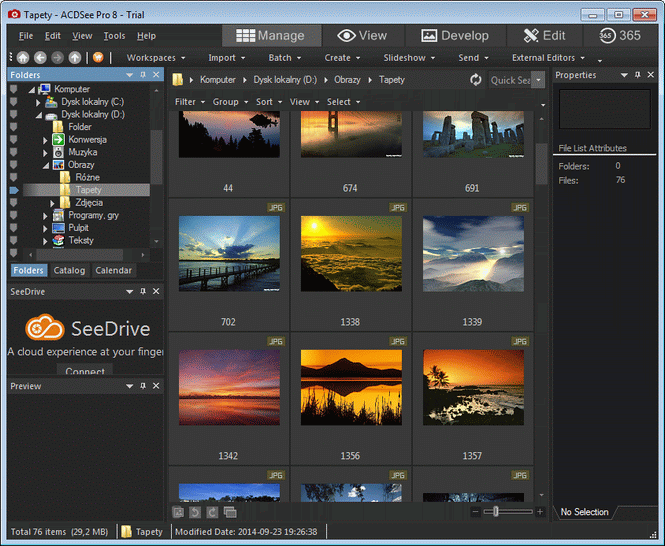
Task: Increase thumbnail size with plus icon
Action: click(x=540, y=512)
